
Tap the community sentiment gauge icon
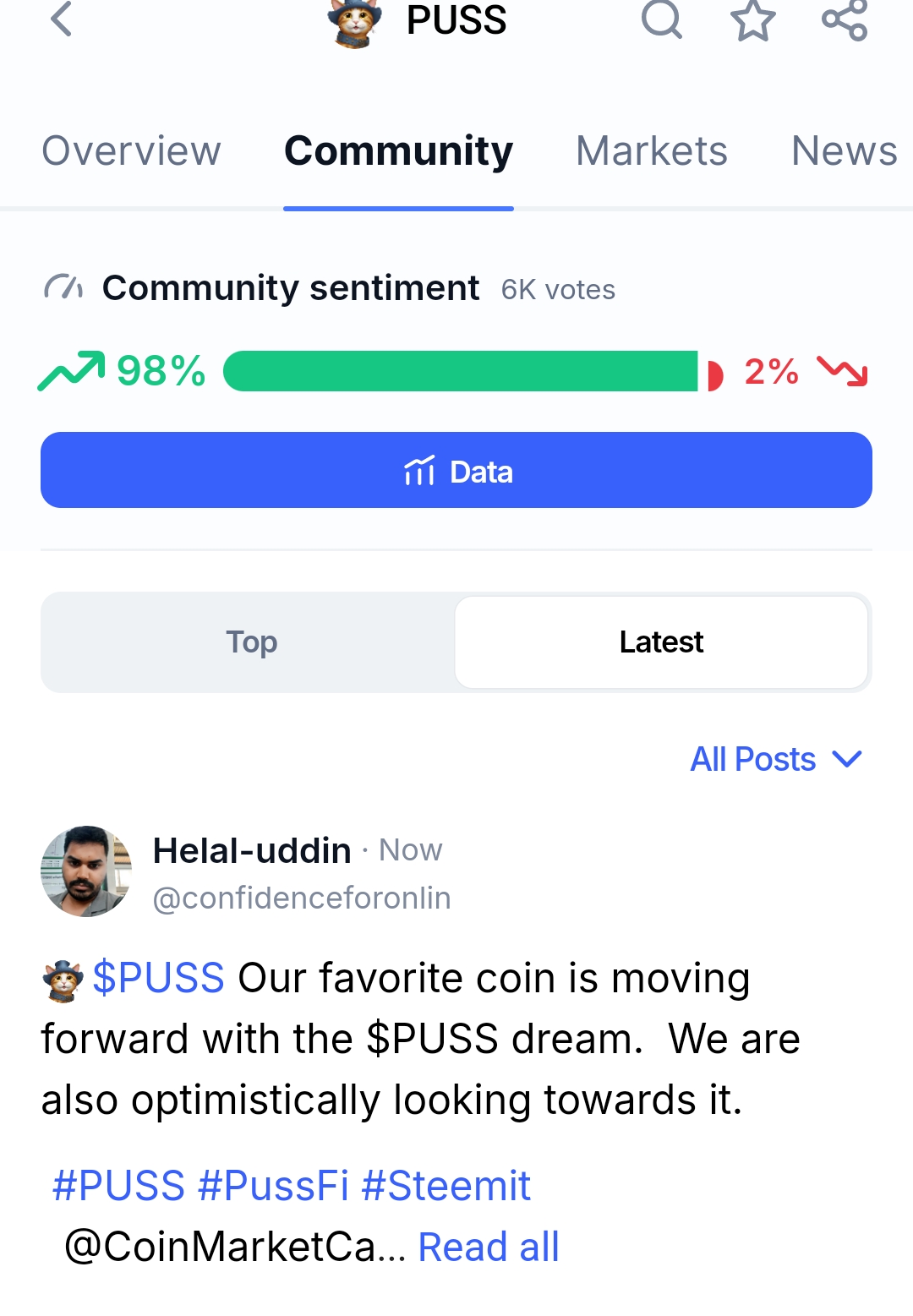click(63, 288)
